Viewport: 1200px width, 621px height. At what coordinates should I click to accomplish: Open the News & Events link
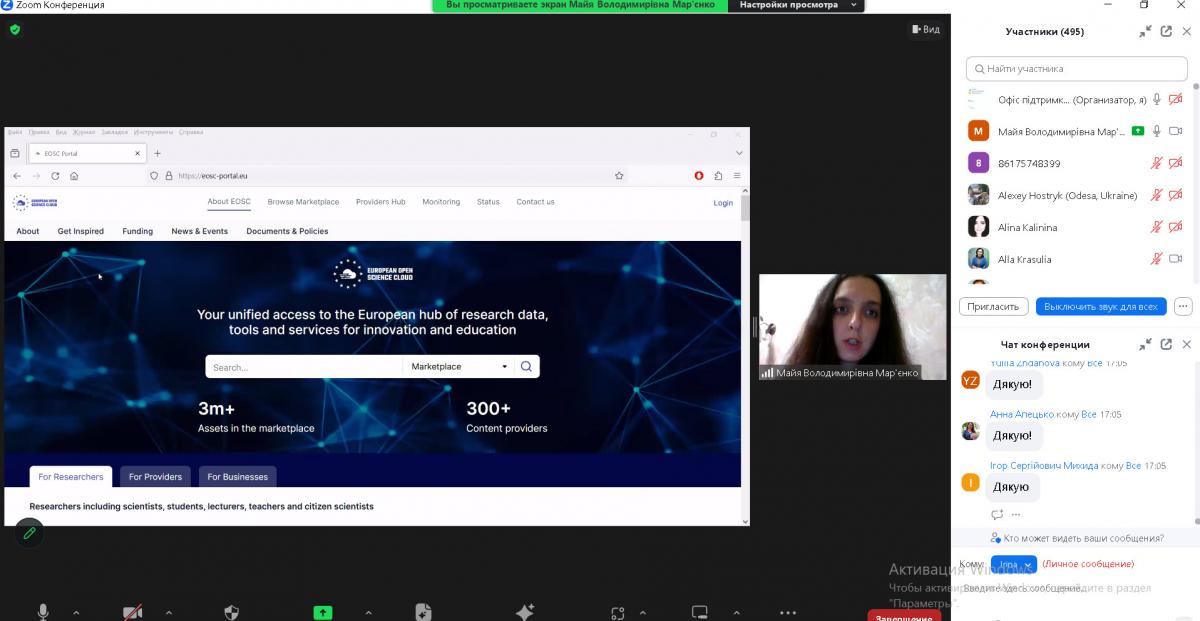[x=199, y=231]
